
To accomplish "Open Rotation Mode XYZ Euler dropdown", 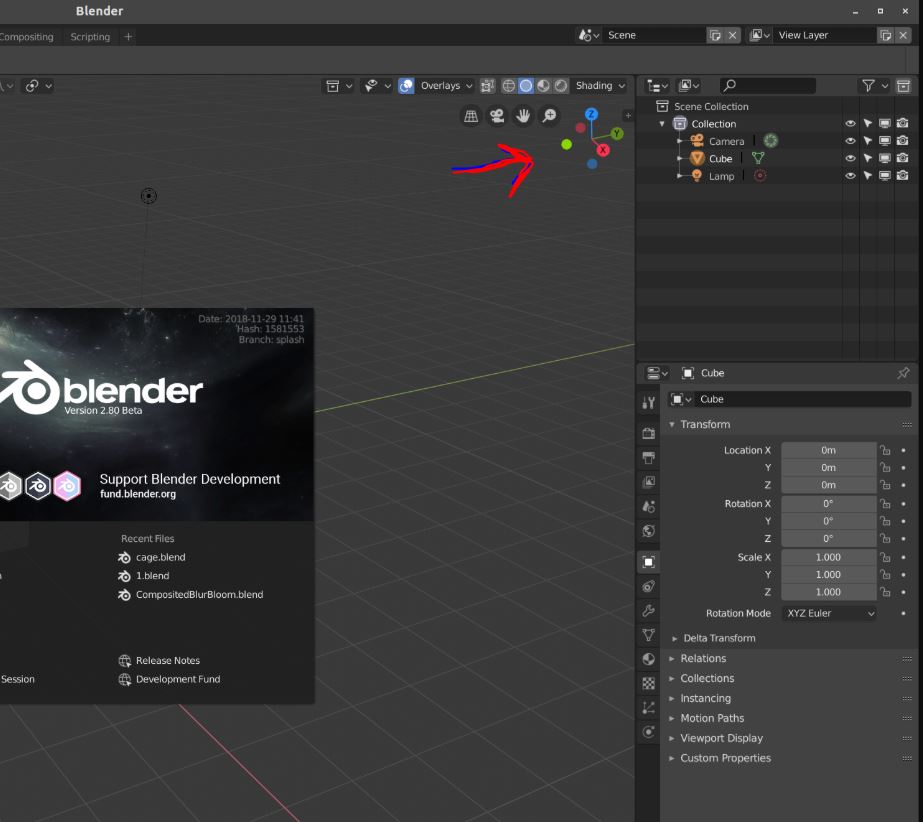I will [829, 614].
